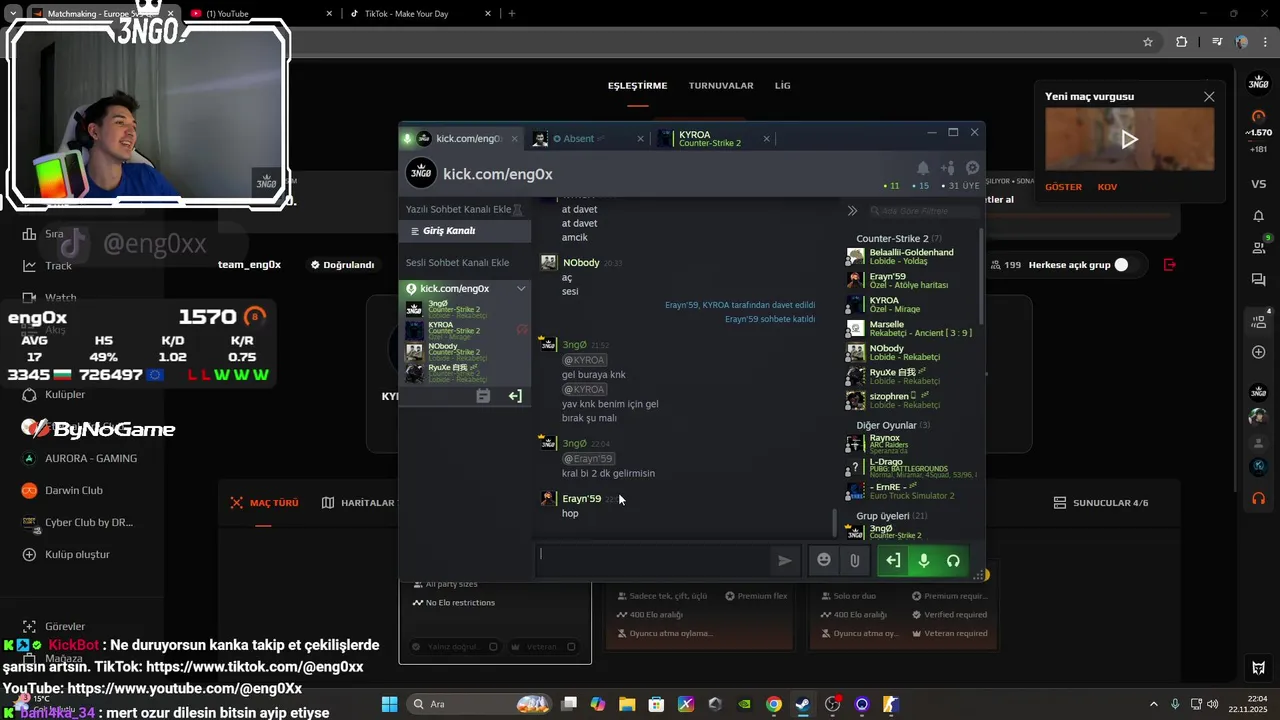Click calendar icon below voice channel list
The image size is (1280, 720).
coord(483,396)
